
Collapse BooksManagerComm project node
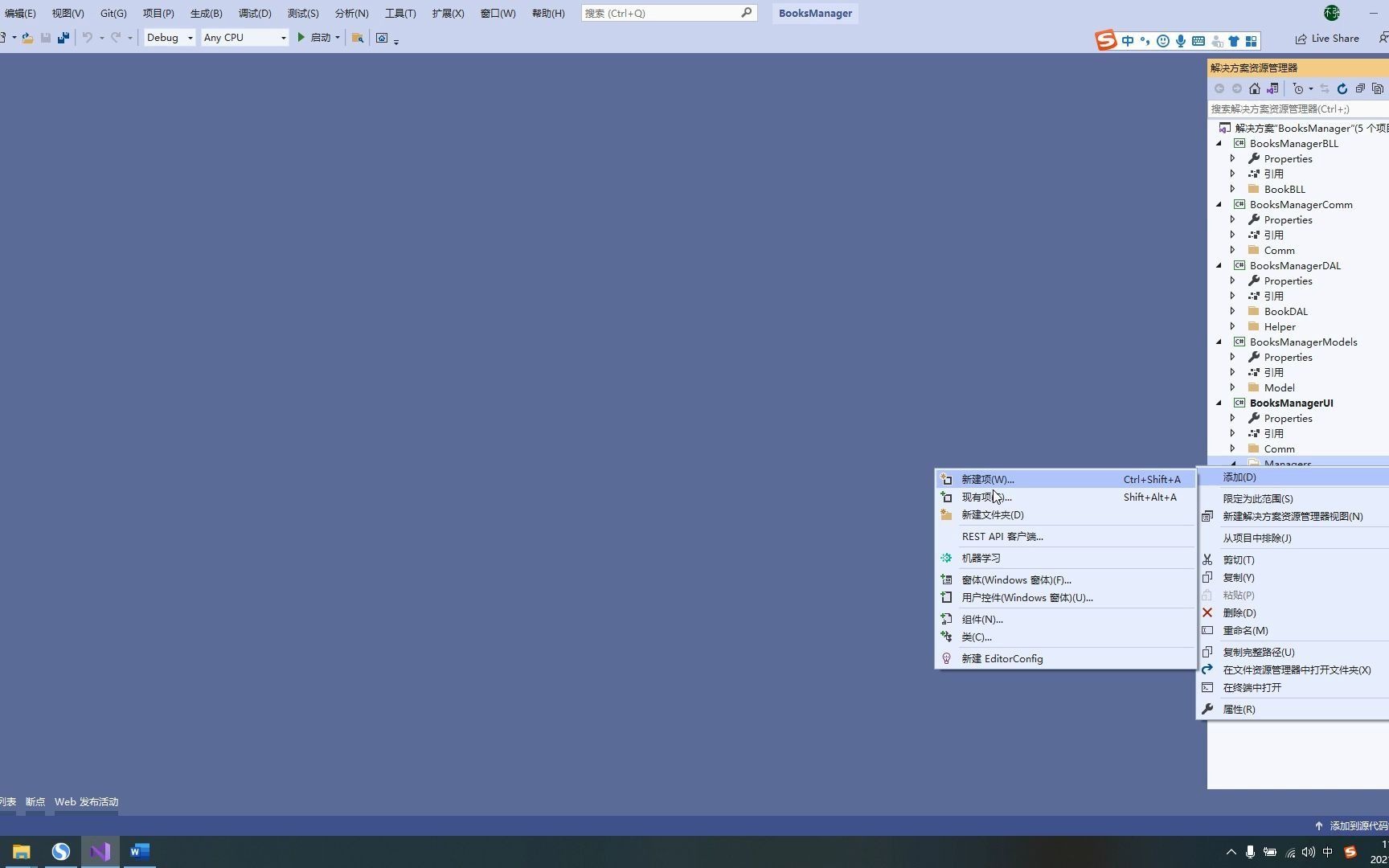click(1219, 204)
